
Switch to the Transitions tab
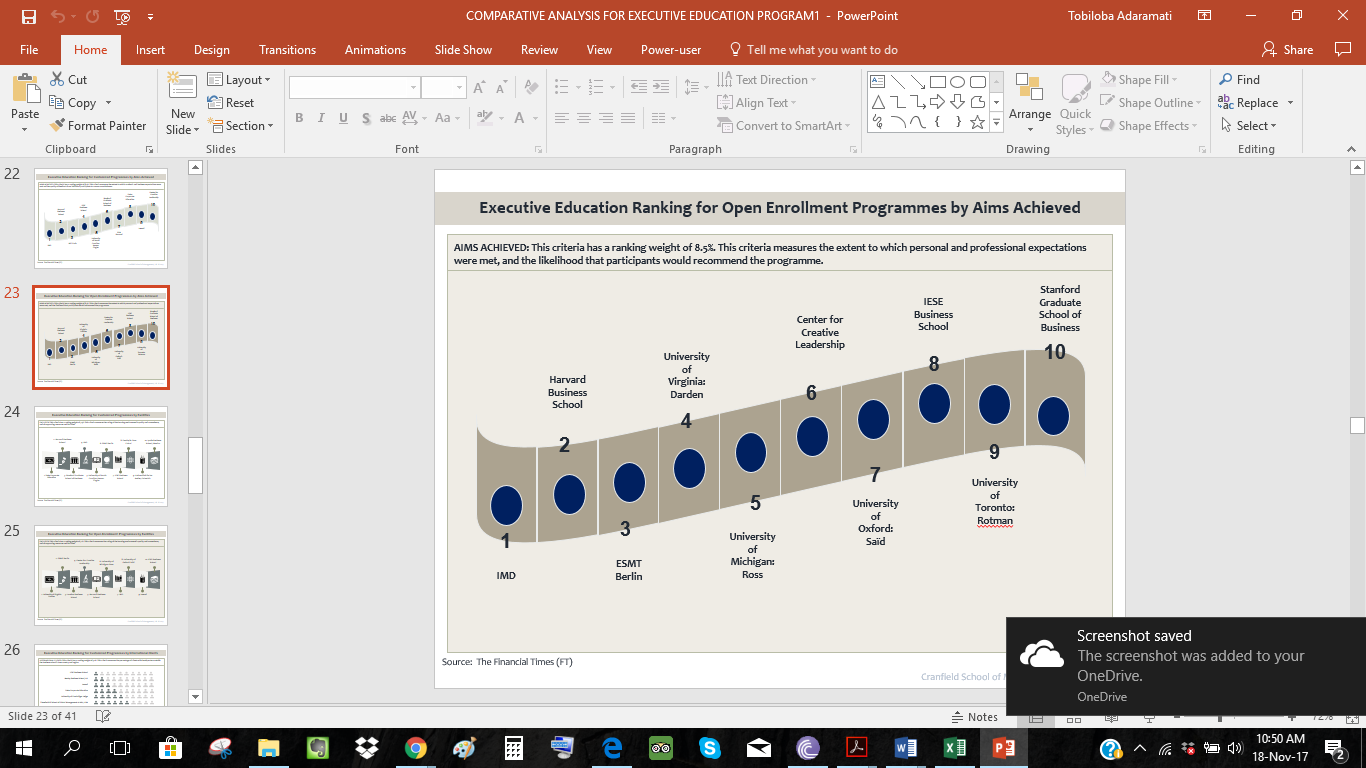288,50
